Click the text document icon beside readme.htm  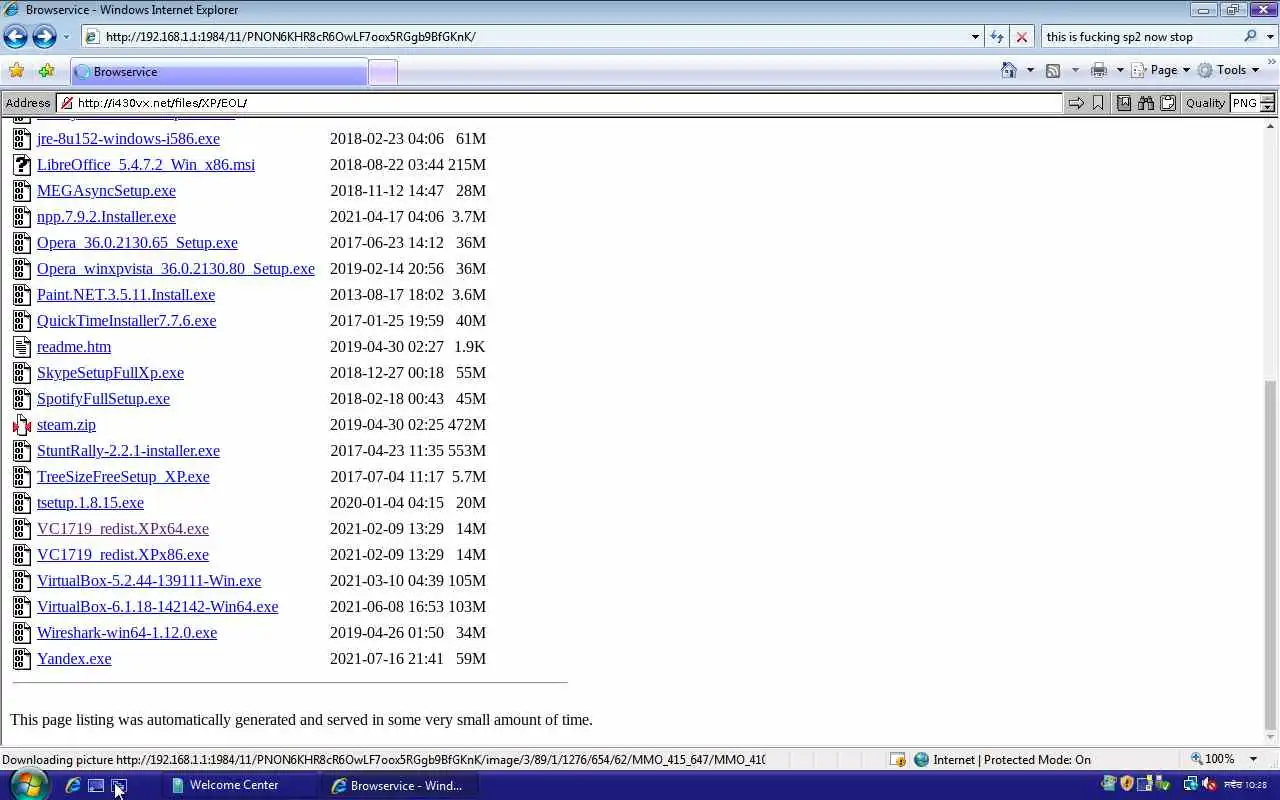point(22,347)
